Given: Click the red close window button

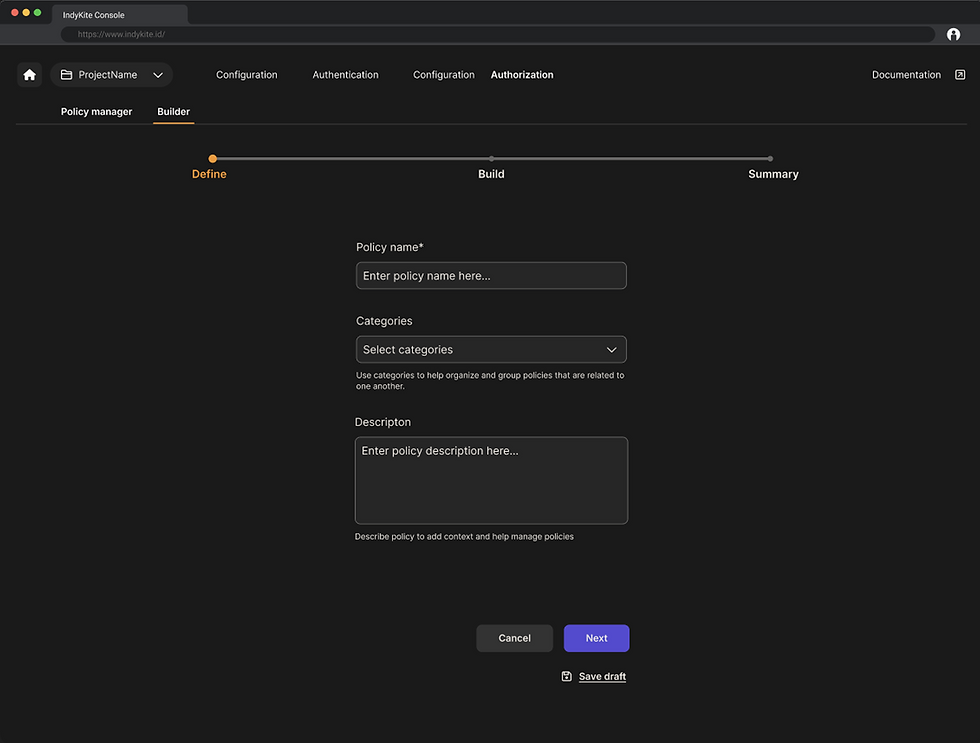Looking at the screenshot, I should click(x=14, y=12).
